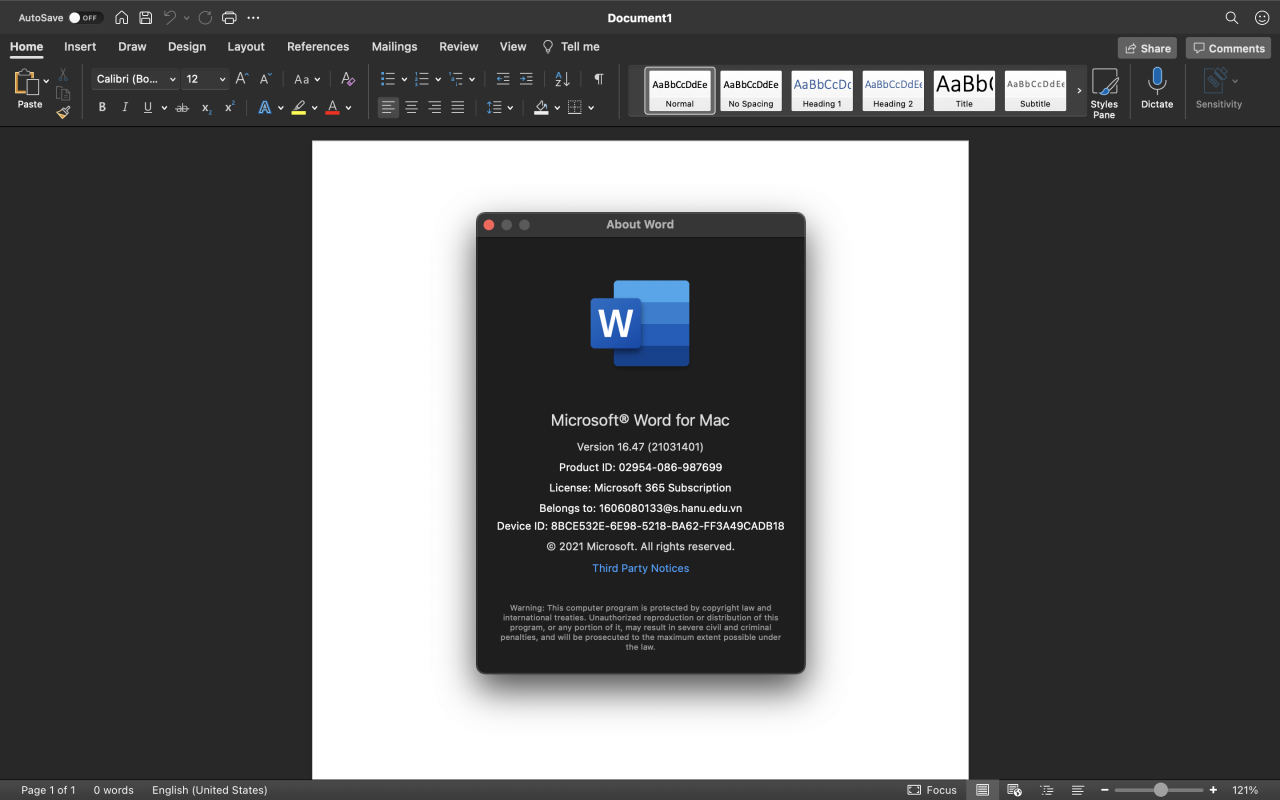The width and height of the screenshot is (1280, 800).
Task: Click the Format Painter brush icon
Action: pos(63,113)
